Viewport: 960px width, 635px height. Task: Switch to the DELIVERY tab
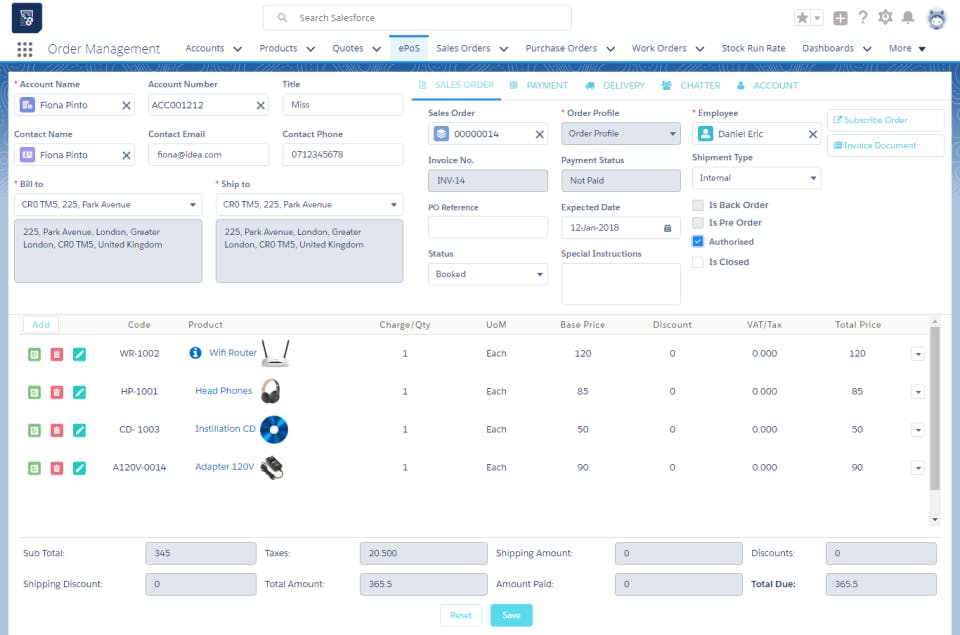pyautogui.click(x=615, y=86)
